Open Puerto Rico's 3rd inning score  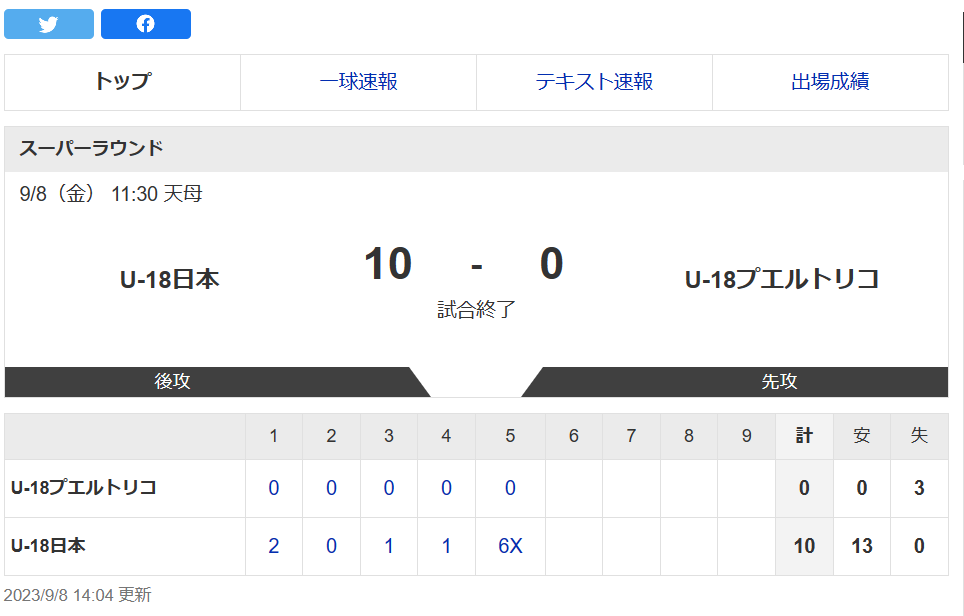(x=389, y=488)
